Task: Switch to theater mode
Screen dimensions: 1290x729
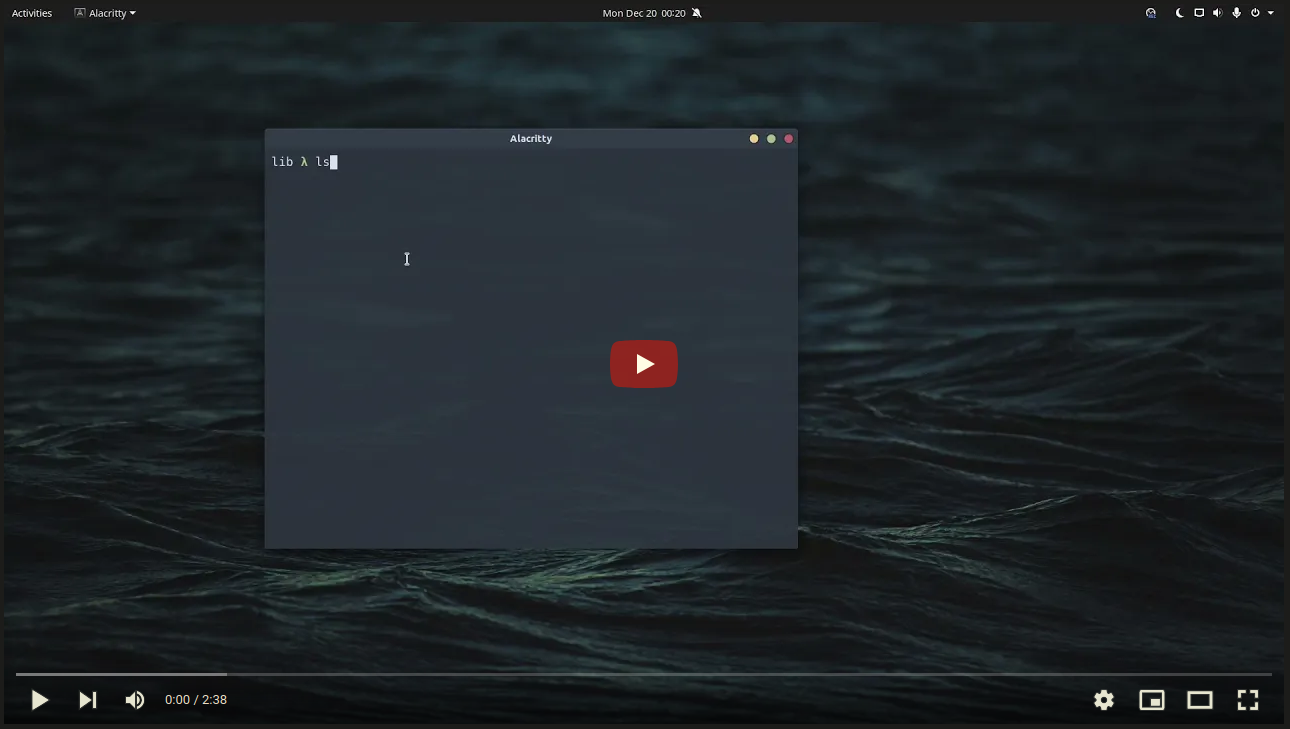Action: tap(1200, 700)
